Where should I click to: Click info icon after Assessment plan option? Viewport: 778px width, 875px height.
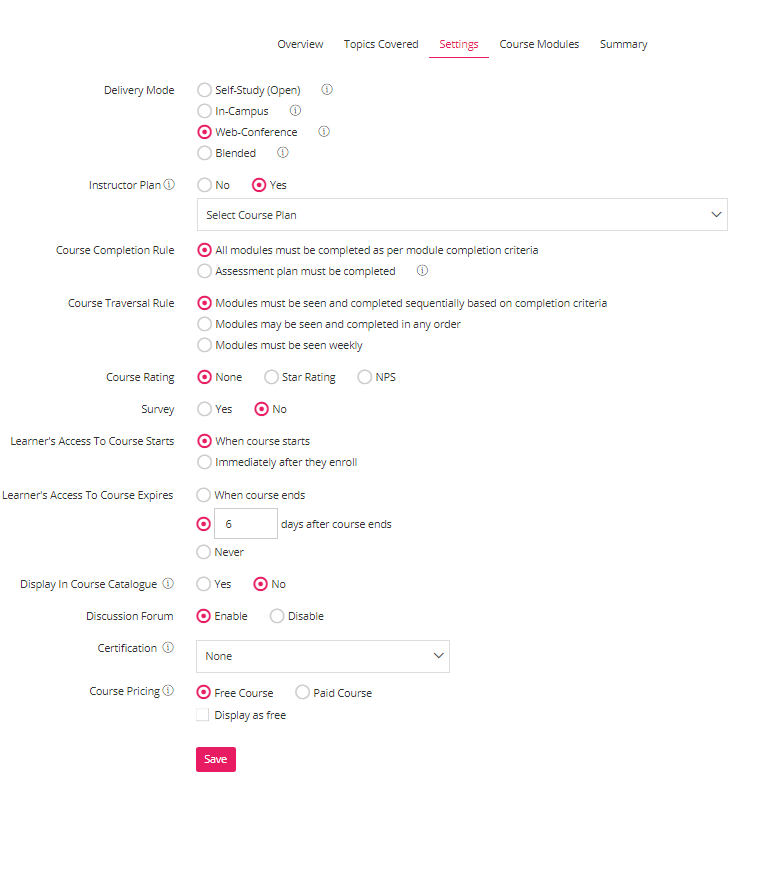pyautogui.click(x=422, y=271)
